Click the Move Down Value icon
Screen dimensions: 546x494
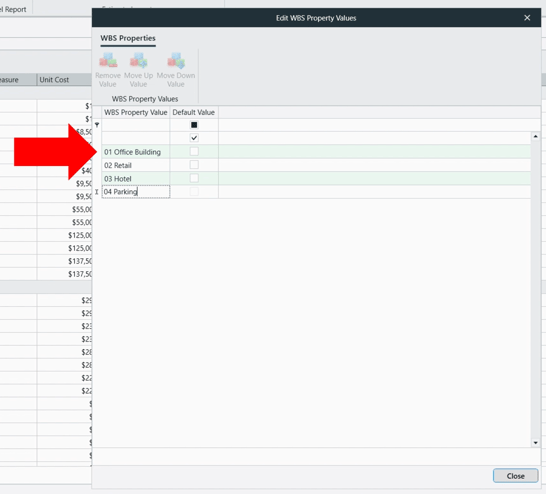coord(176,61)
